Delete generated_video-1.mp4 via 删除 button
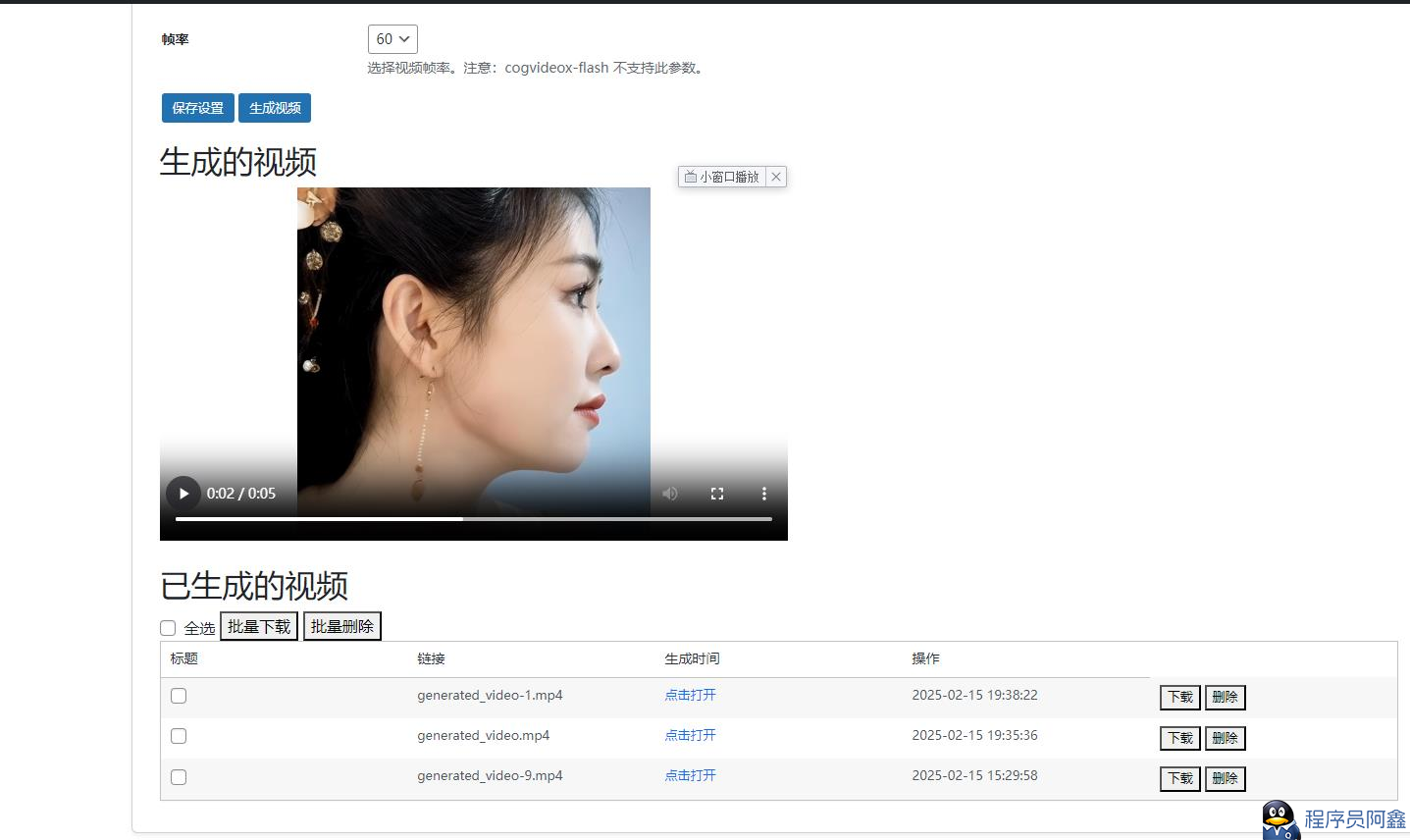Image resolution: width=1410 pixels, height=840 pixels. (x=1226, y=698)
